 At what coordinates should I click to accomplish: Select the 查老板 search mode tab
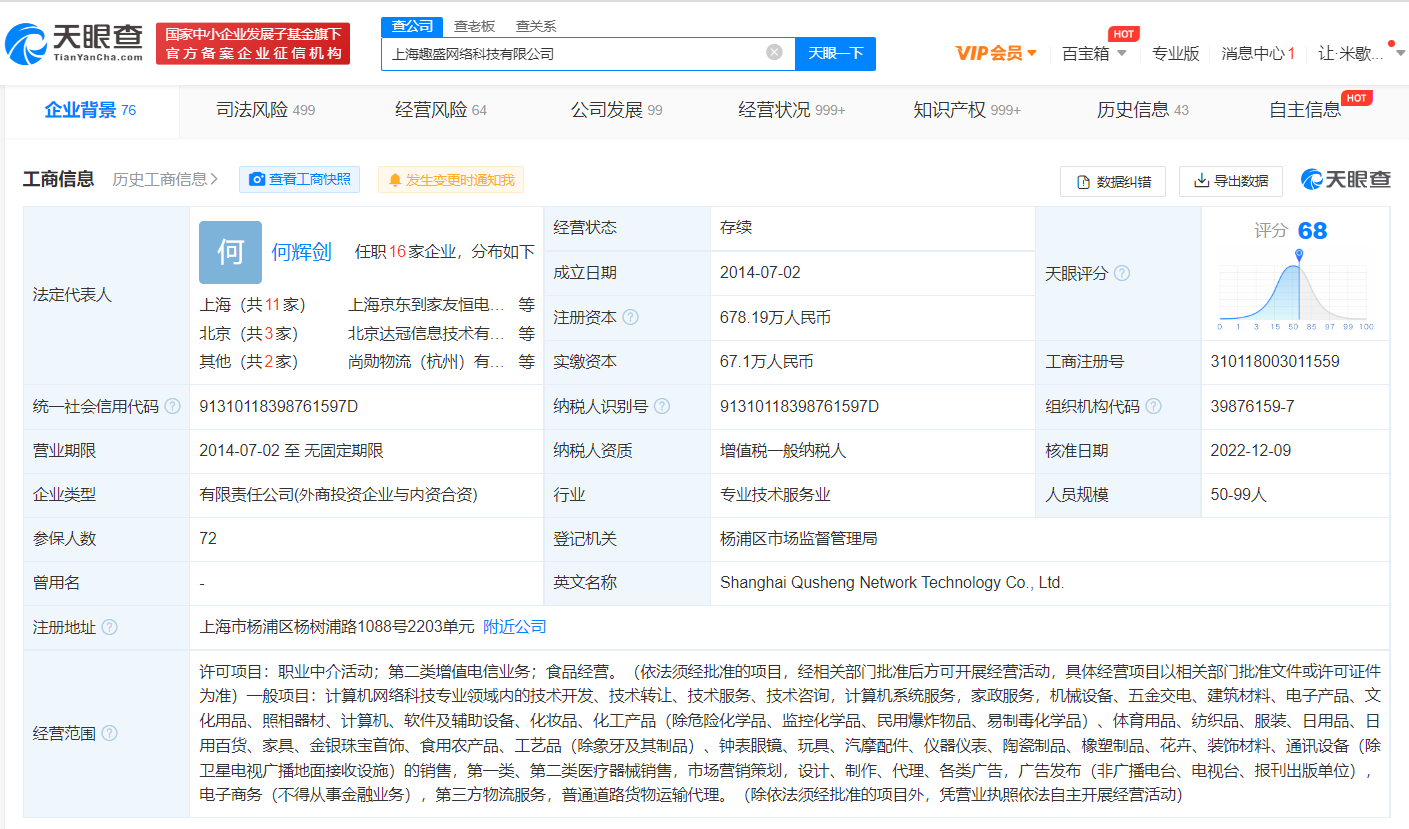[x=474, y=26]
